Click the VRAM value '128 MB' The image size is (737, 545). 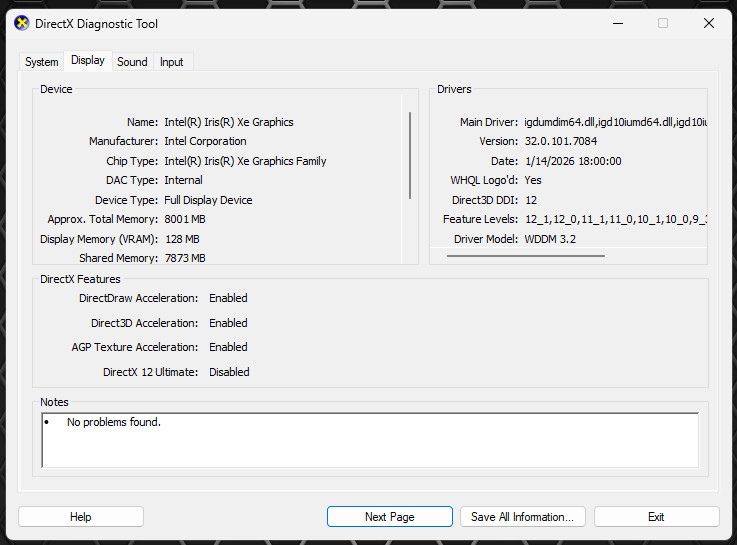(x=182, y=239)
